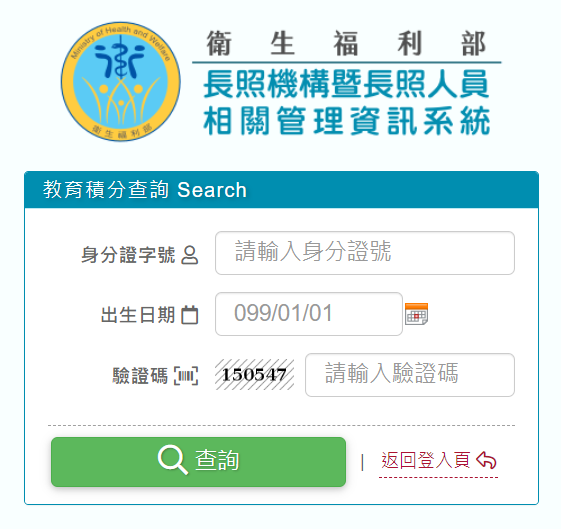Click the return arrow icon after 返回登入頁

486,460
